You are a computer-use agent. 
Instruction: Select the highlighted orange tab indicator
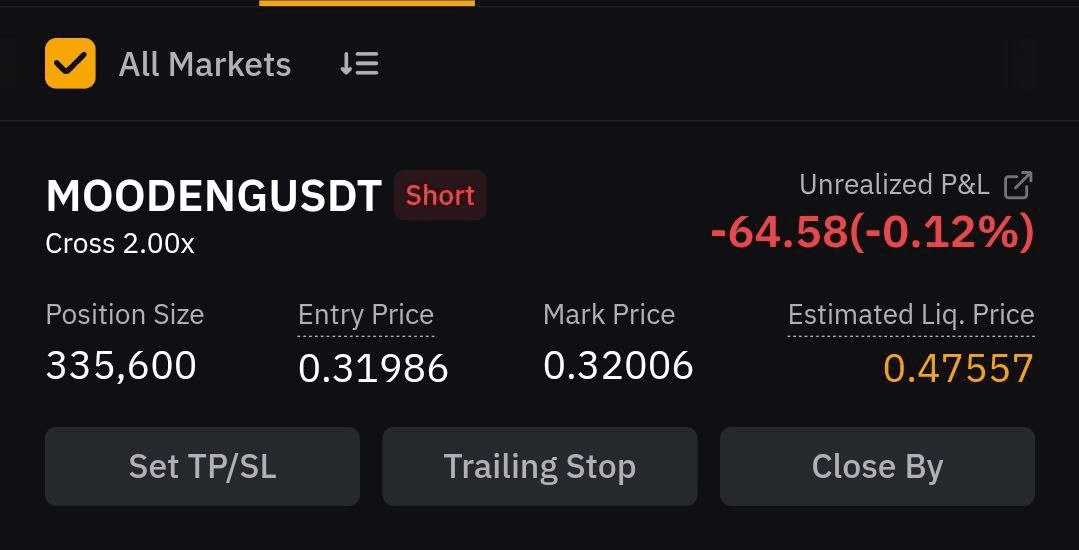[x=367, y=3]
